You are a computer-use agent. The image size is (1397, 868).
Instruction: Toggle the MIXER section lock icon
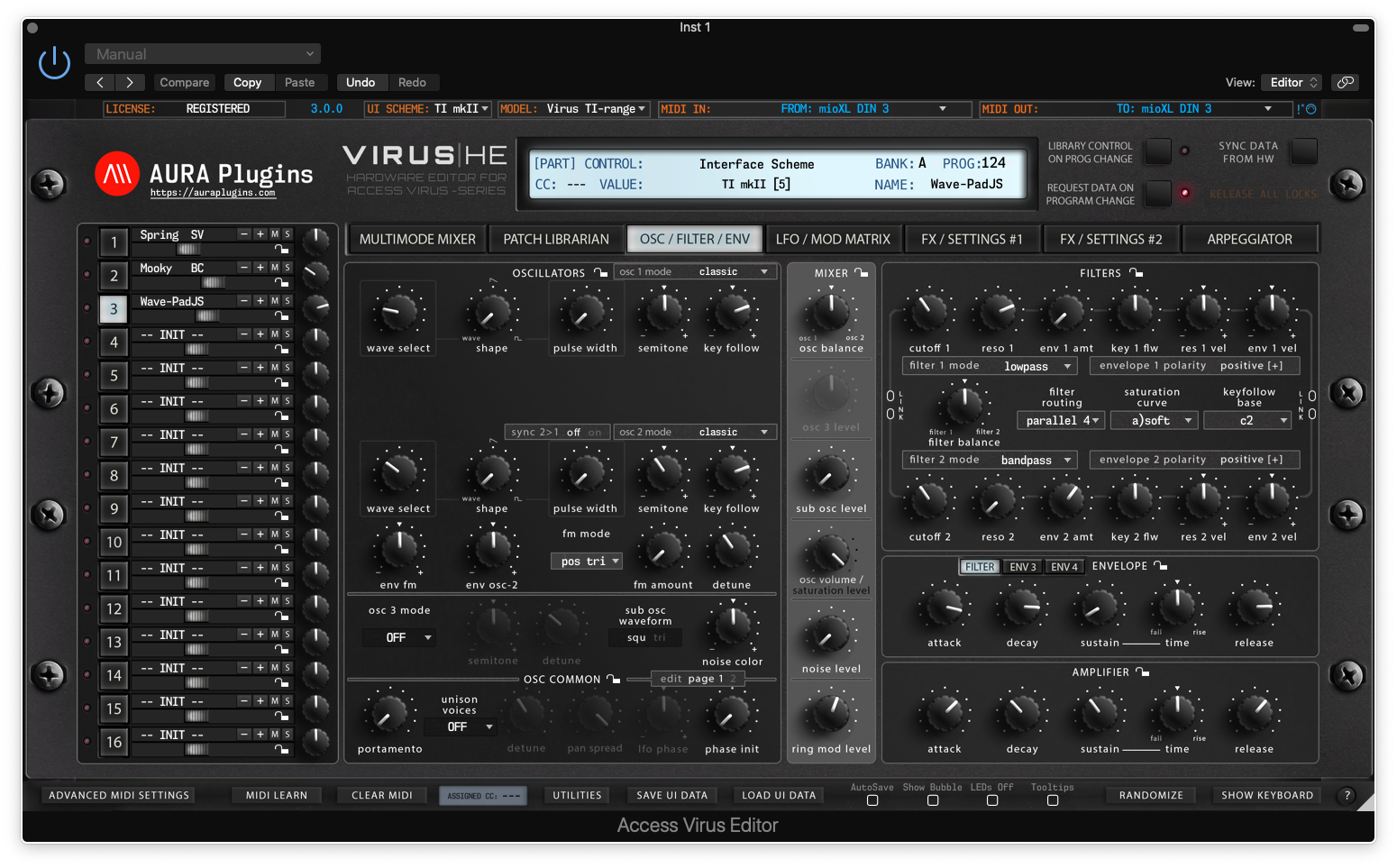pyautogui.click(x=861, y=272)
